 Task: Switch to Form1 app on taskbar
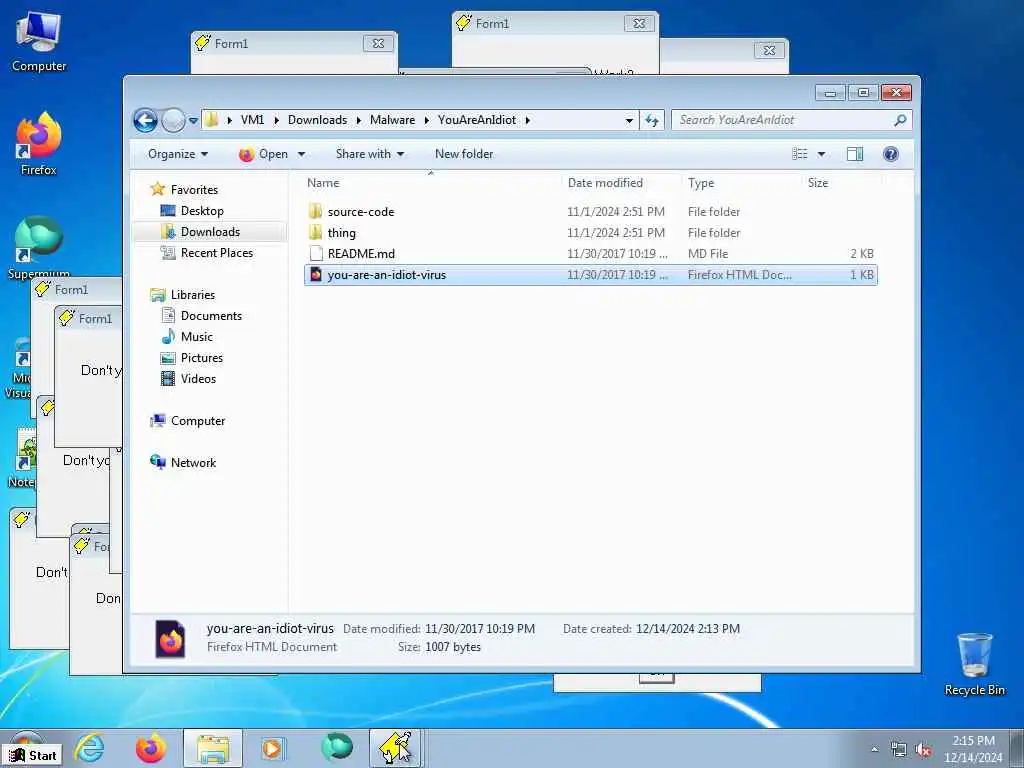tap(397, 748)
